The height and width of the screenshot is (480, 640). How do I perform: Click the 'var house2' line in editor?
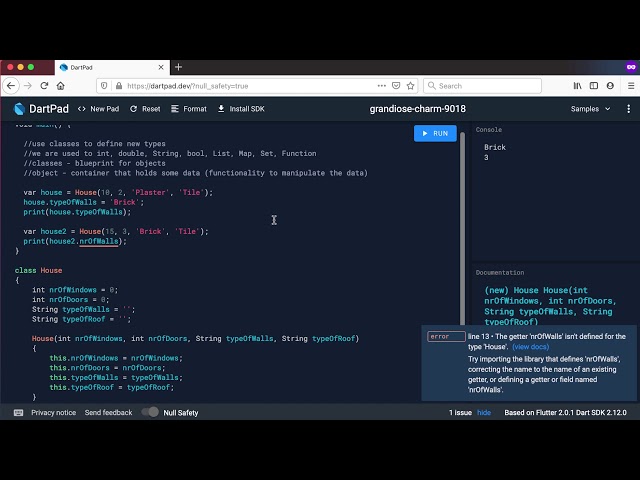[116, 231]
